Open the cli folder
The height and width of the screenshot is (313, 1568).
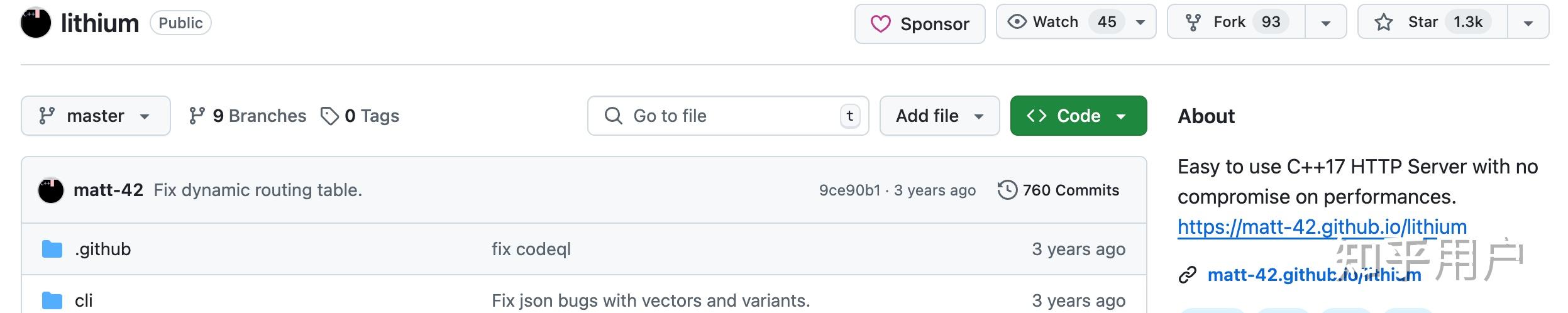84,300
